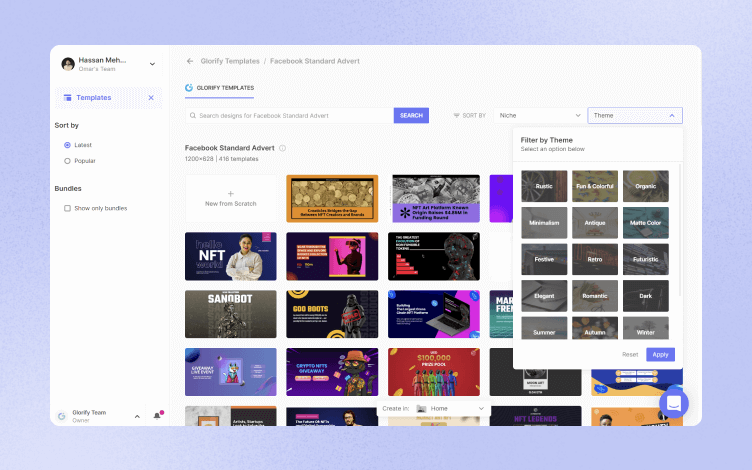
Task: Click the Glorify logo in the Glorify Templates tab
Action: coord(189,88)
